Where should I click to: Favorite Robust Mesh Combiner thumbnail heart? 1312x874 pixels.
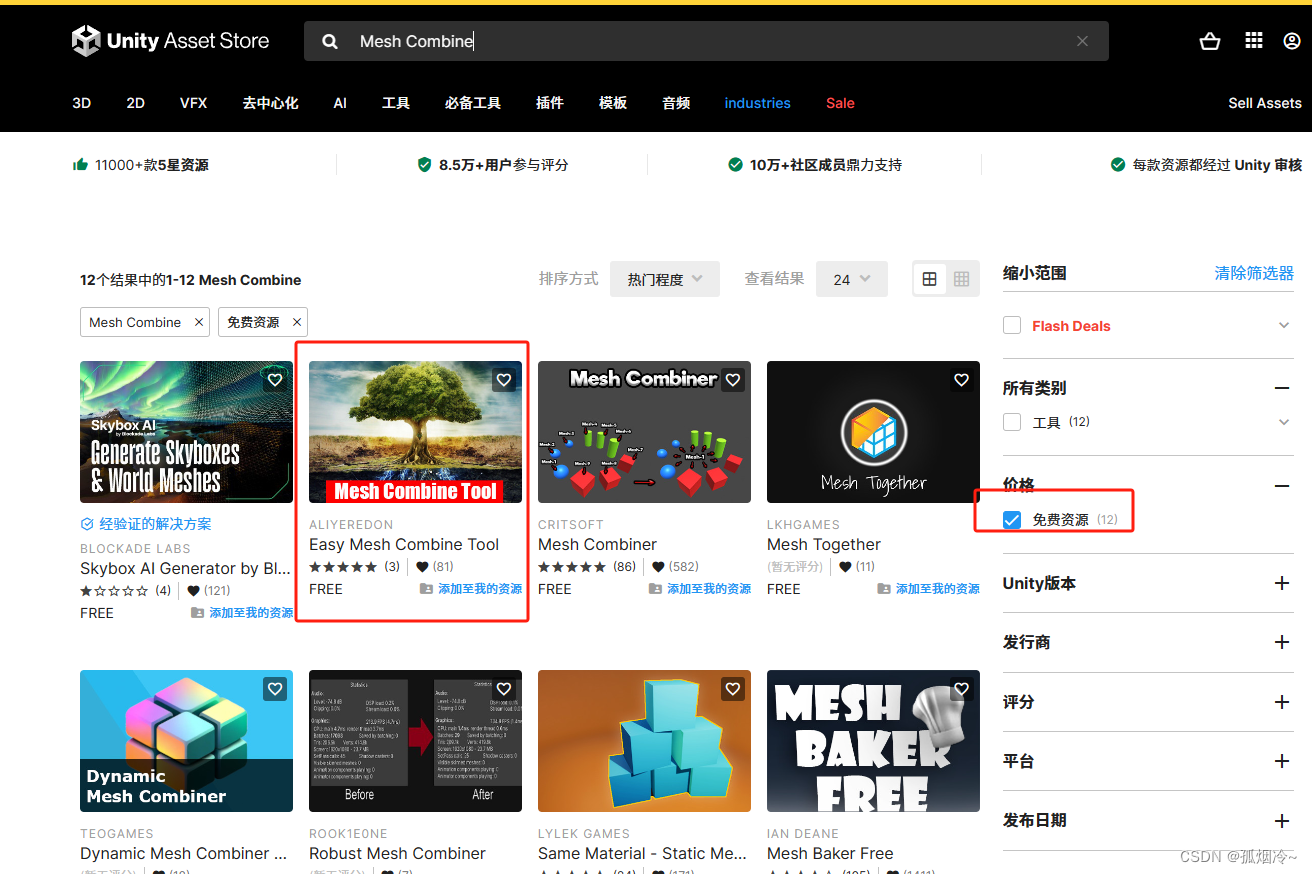click(x=504, y=689)
